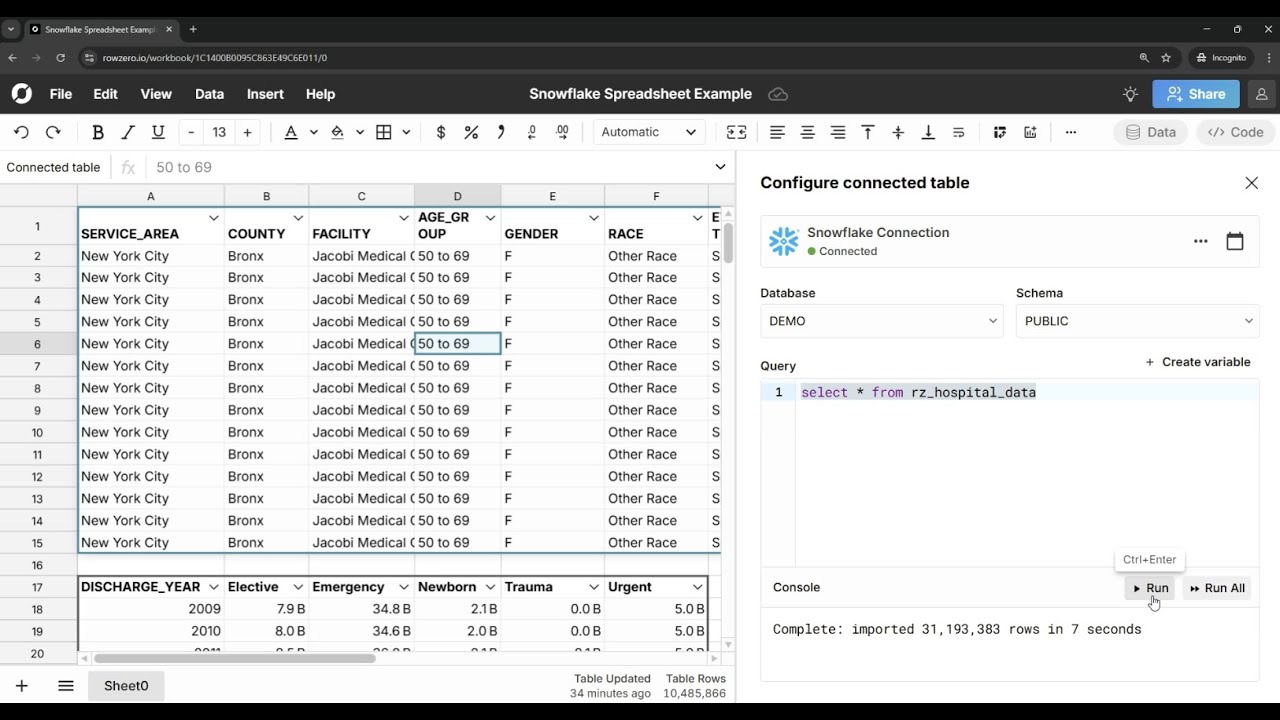The width and height of the screenshot is (1280, 720).
Task: Open the File menu
Action: click(61, 94)
